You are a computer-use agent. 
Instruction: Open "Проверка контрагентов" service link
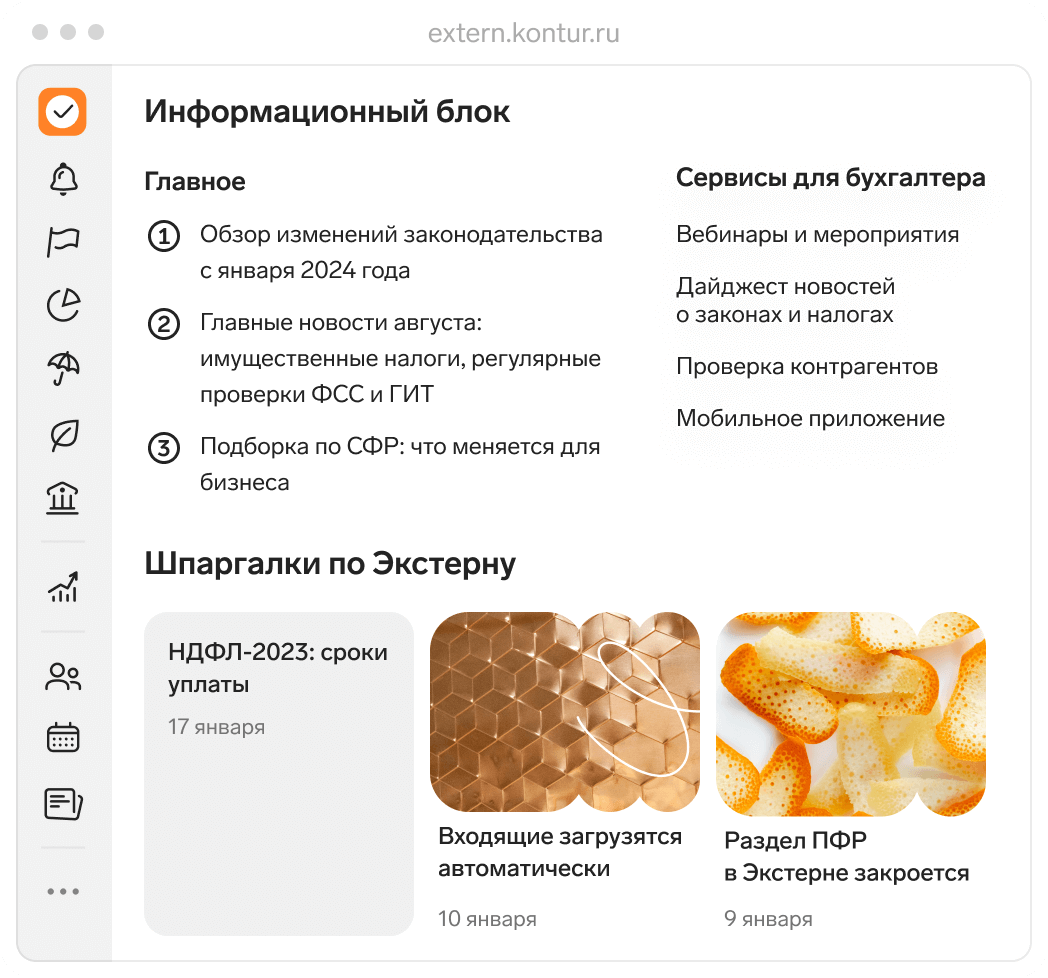tap(807, 366)
